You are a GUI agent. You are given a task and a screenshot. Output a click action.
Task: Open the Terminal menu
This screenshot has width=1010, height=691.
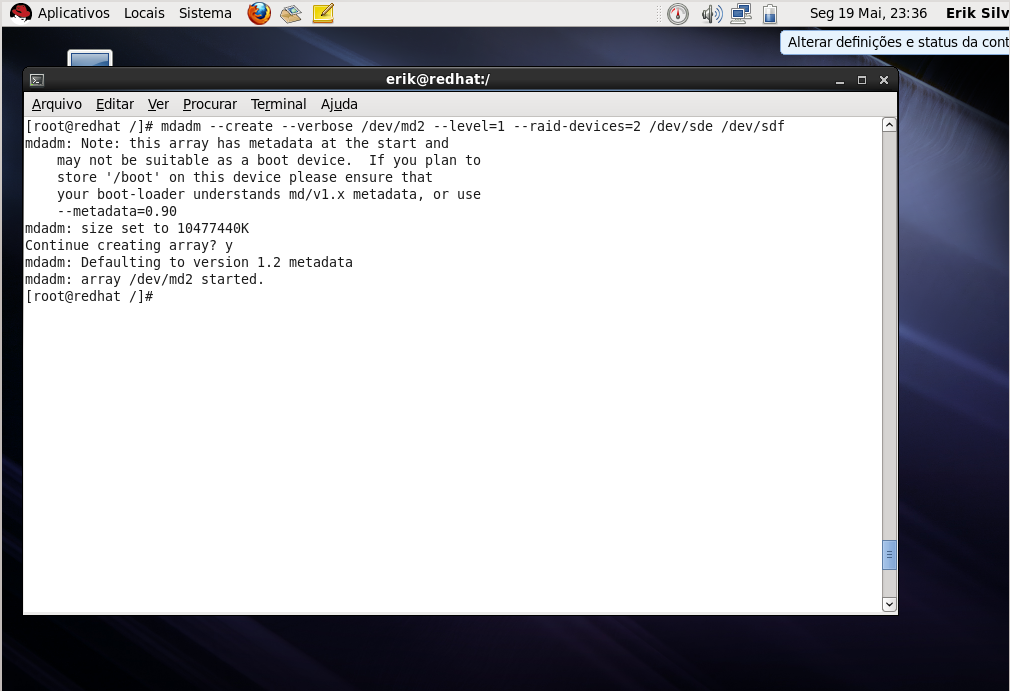pos(278,104)
